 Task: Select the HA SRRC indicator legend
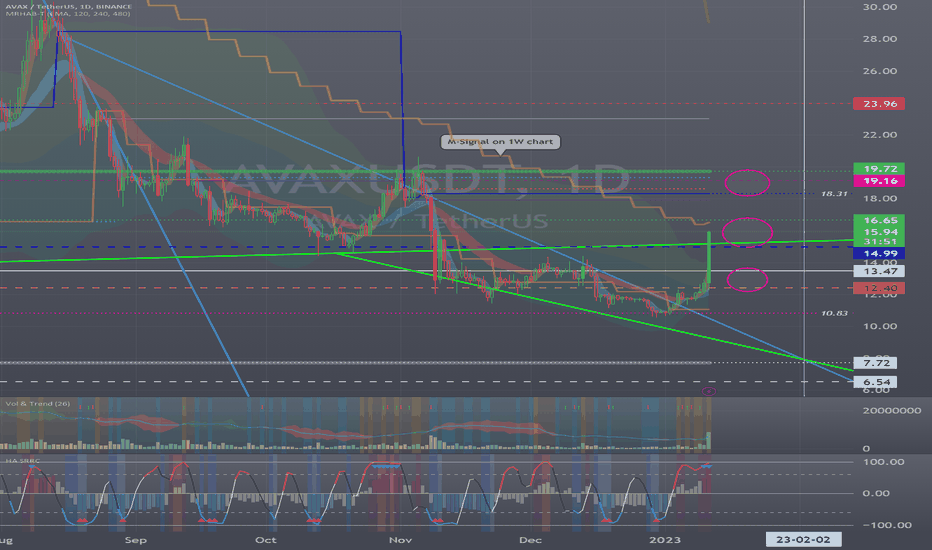tap(23, 461)
